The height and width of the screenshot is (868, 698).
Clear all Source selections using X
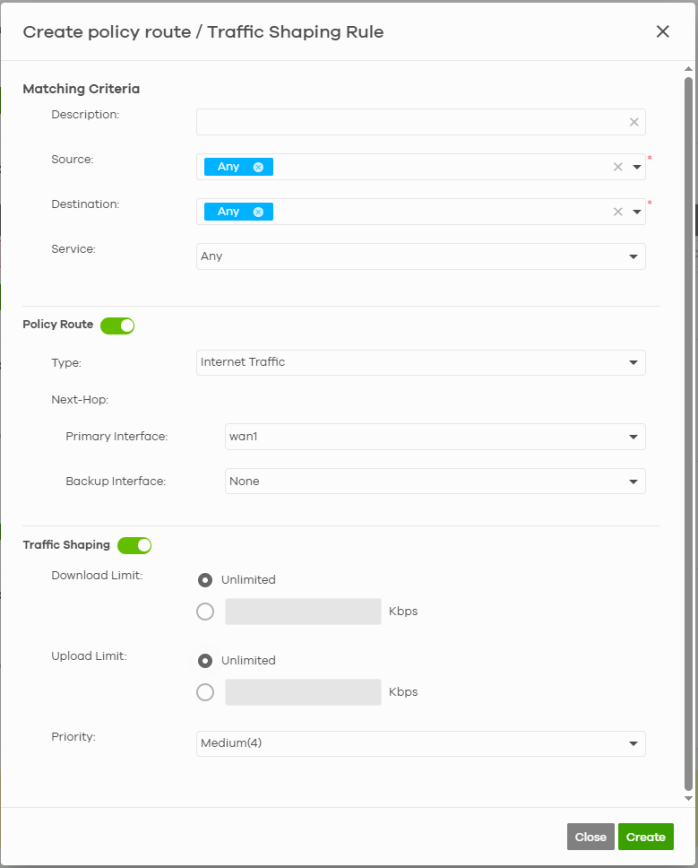[618, 167]
